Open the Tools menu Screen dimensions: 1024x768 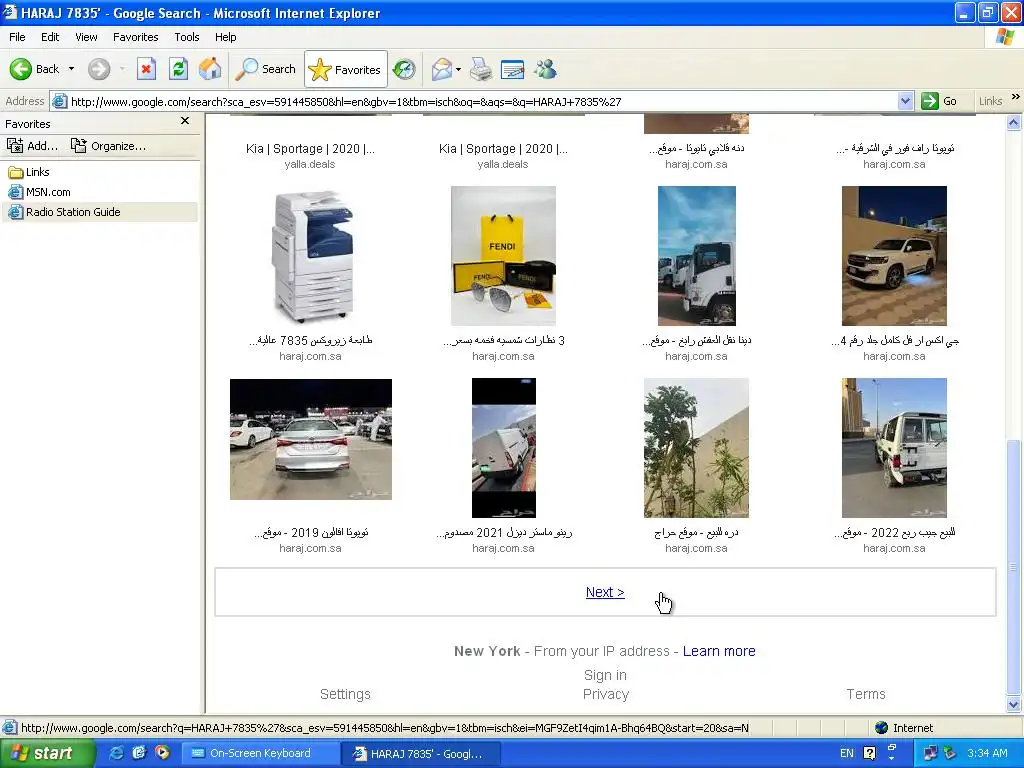click(187, 37)
